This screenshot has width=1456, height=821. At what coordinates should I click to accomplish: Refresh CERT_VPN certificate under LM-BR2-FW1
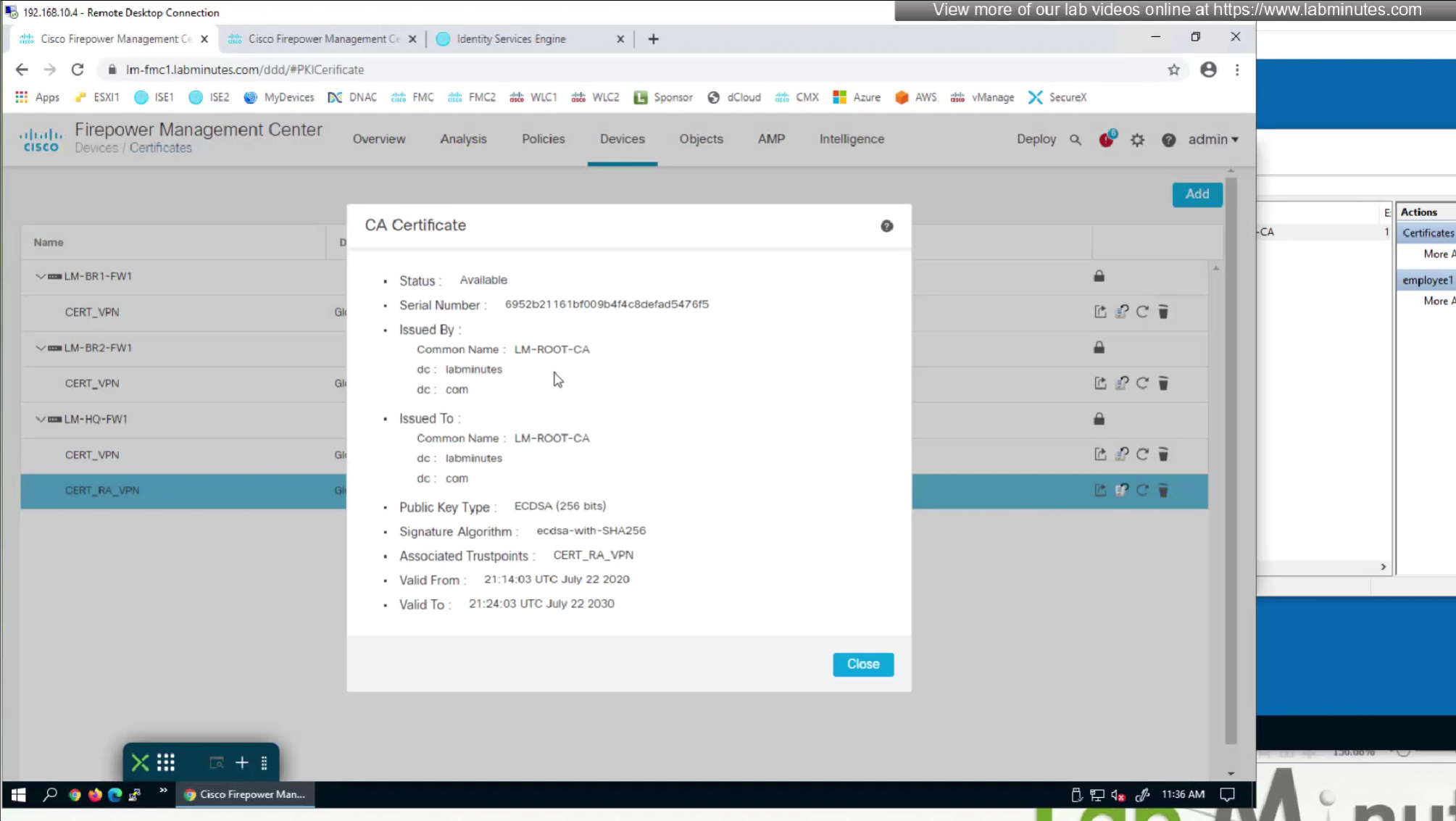pos(1142,383)
